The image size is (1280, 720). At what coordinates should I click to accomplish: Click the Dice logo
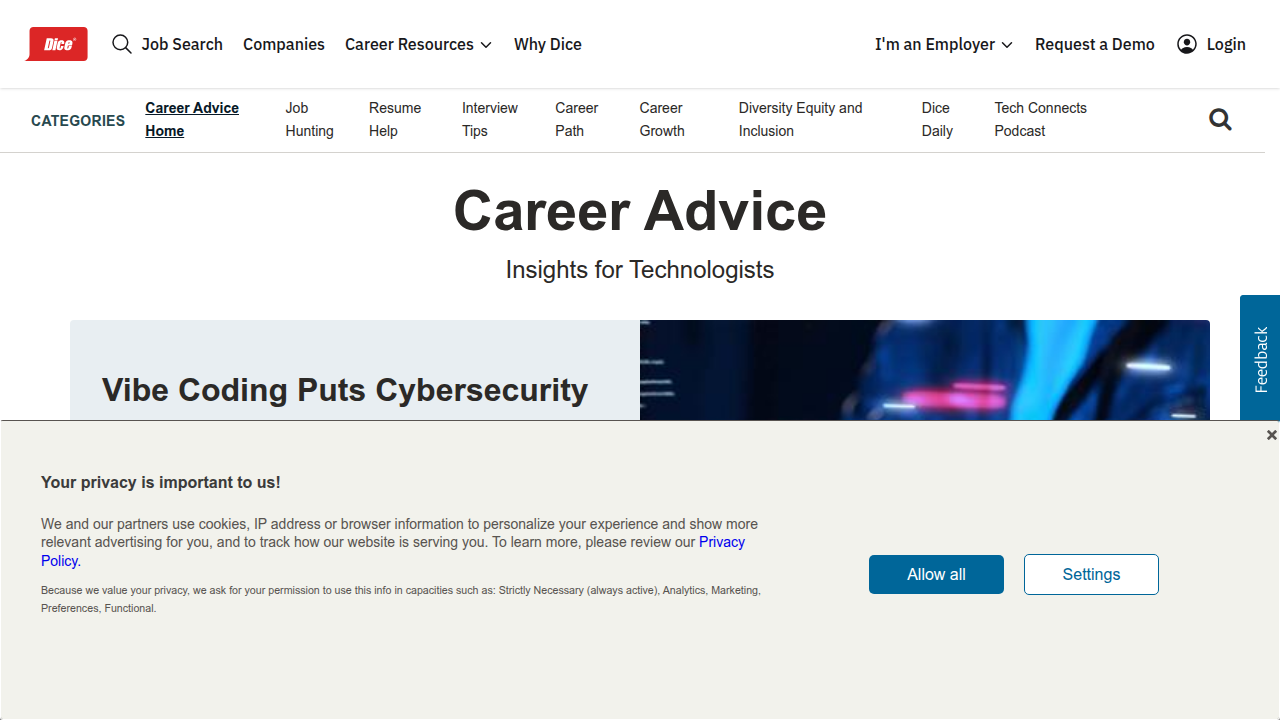coord(57,44)
